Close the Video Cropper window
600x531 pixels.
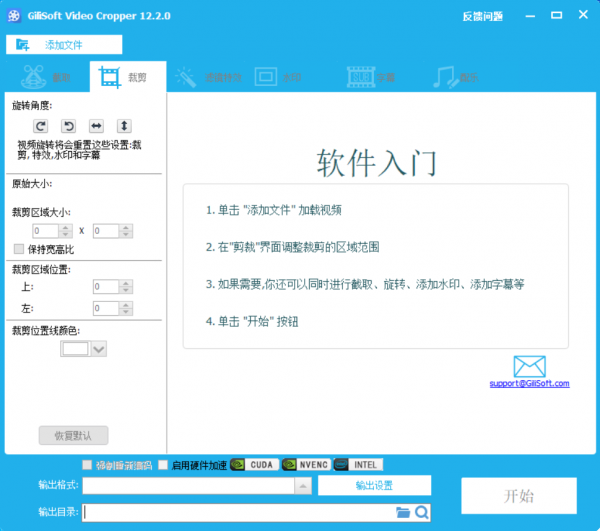coord(583,15)
